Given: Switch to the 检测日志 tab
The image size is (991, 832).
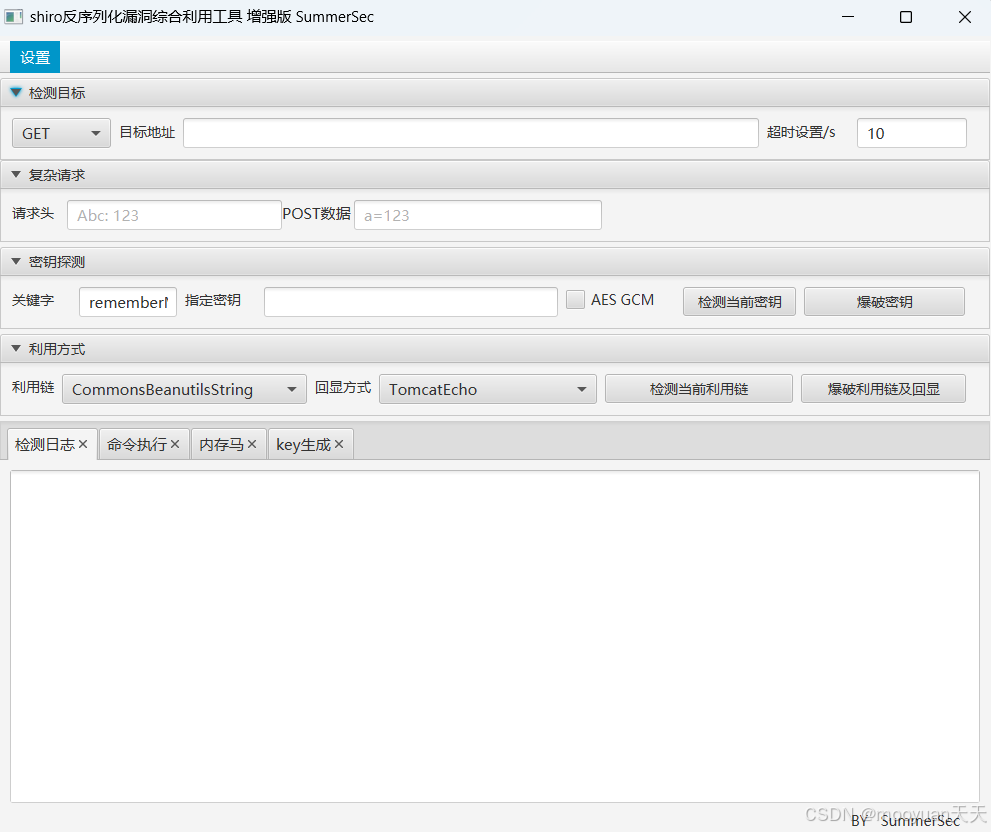Looking at the screenshot, I should point(44,444).
